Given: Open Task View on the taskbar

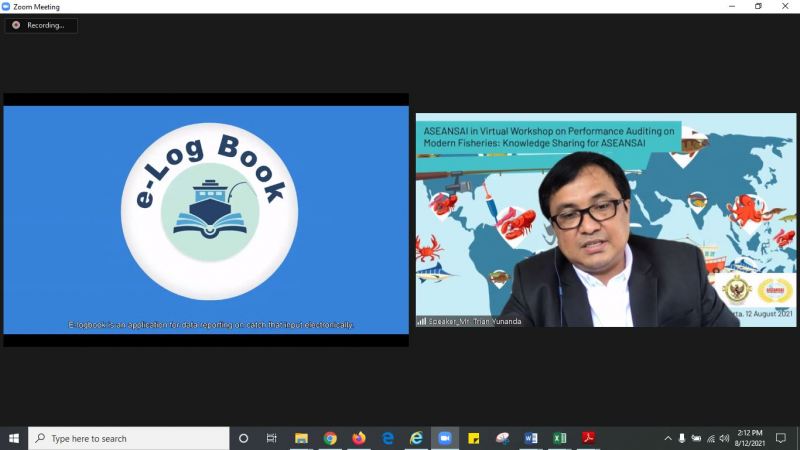Looking at the screenshot, I should pos(272,438).
